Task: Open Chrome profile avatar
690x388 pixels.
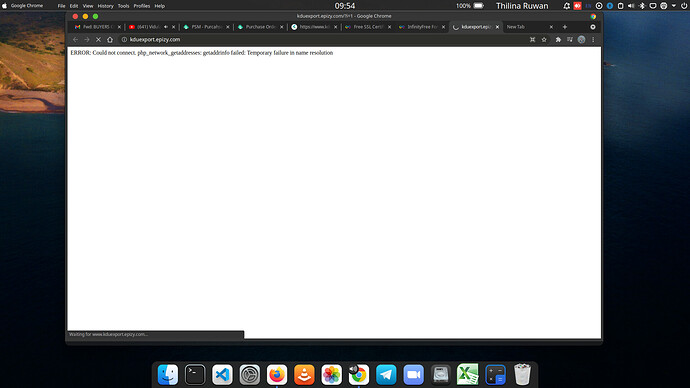Action: pyautogui.click(x=581, y=40)
